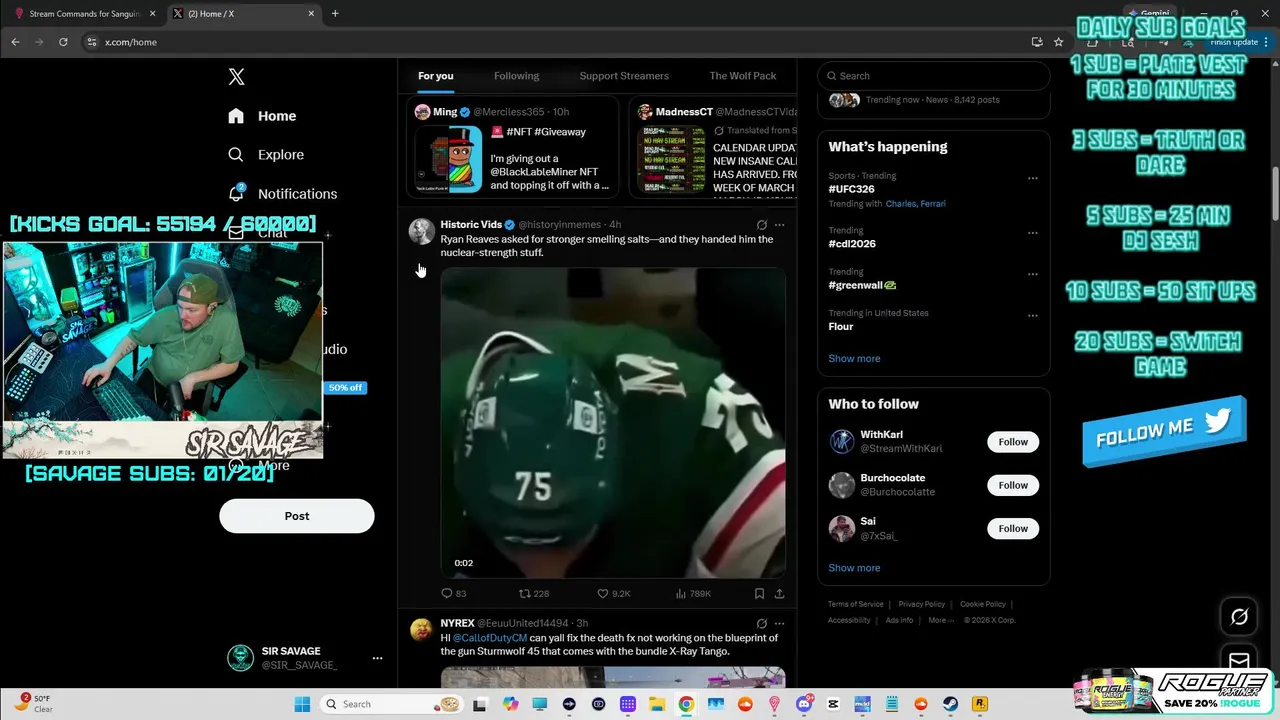Screen dimensions: 1280x720
Task: Open Discord from taskbar
Action: click(804, 704)
